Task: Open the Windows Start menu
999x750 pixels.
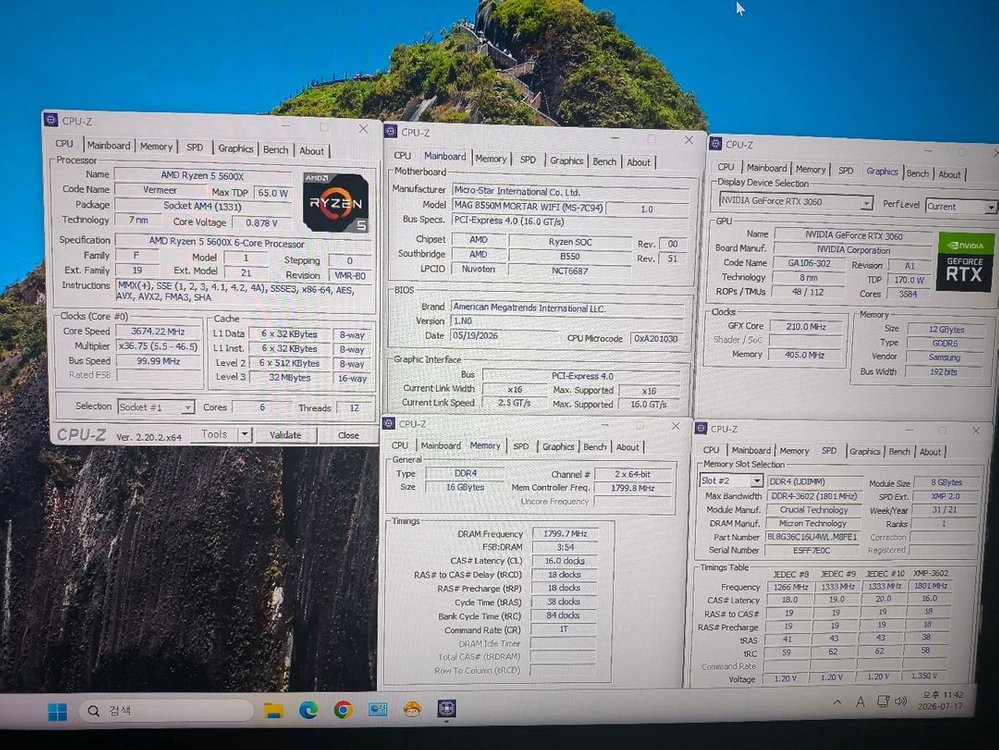Action: pyautogui.click(x=57, y=711)
